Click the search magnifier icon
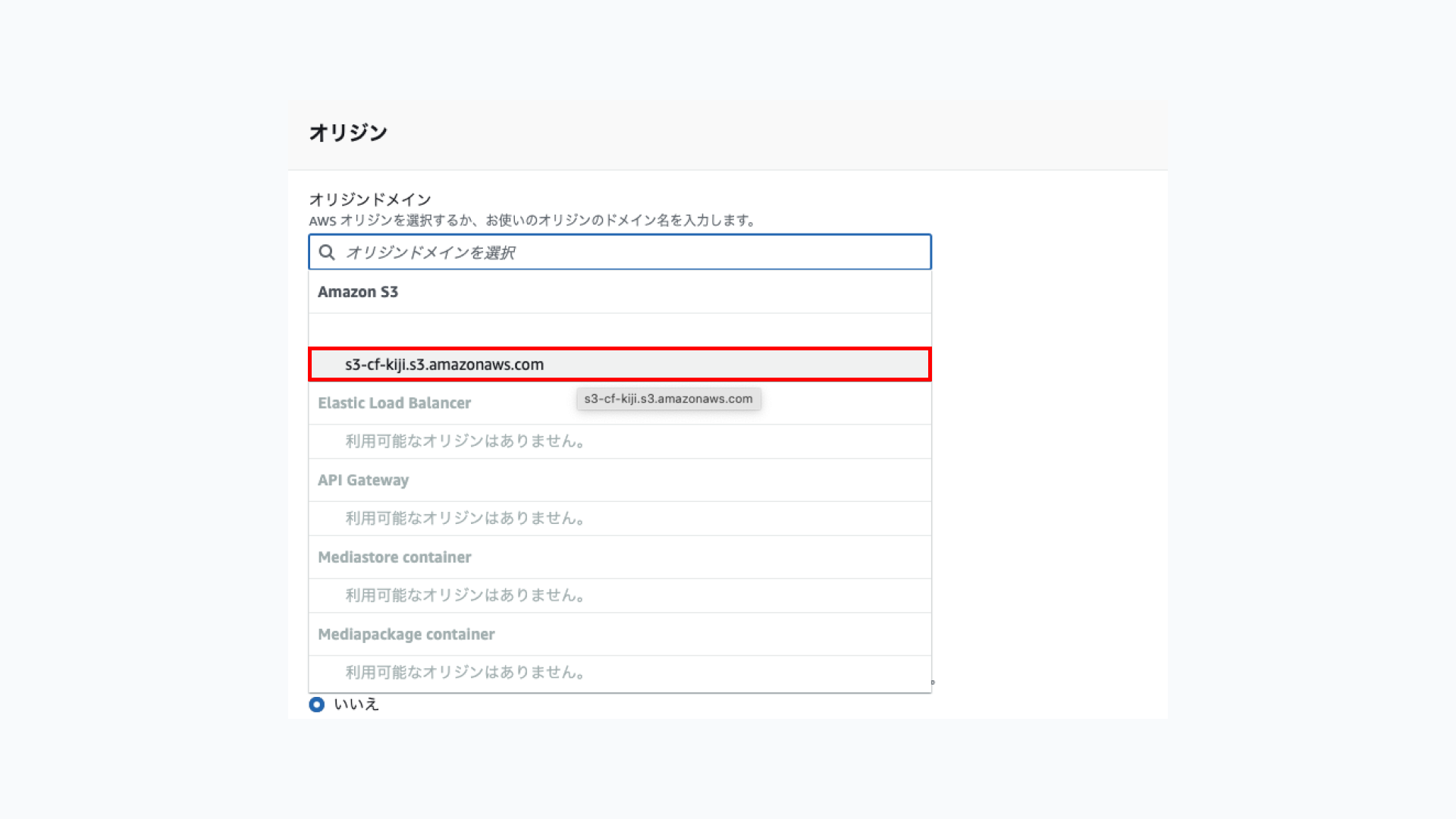Screen dimensions: 1456x819 pos(327,253)
